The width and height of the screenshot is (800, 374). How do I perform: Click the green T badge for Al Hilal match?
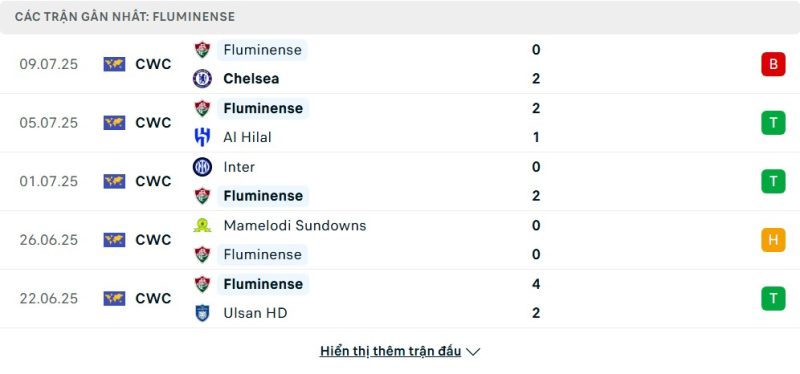click(x=773, y=123)
